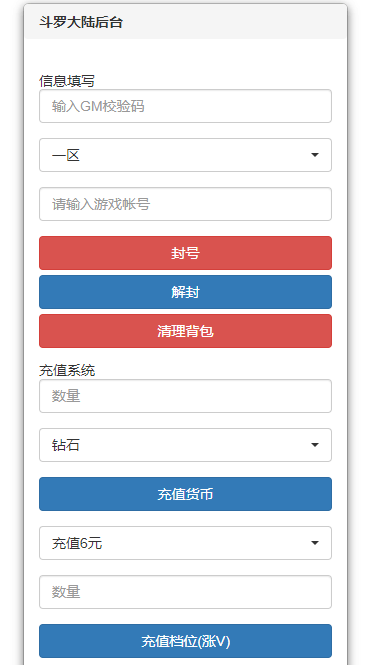Select the 一区 server combo box

click(x=185, y=155)
